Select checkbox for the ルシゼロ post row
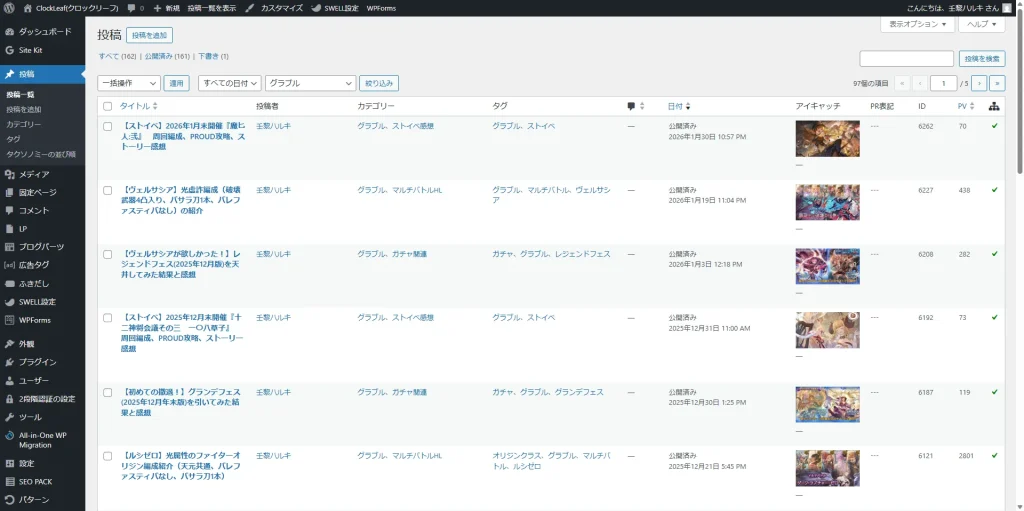Viewport: 1024px width, 511px height. tap(108, 456)
